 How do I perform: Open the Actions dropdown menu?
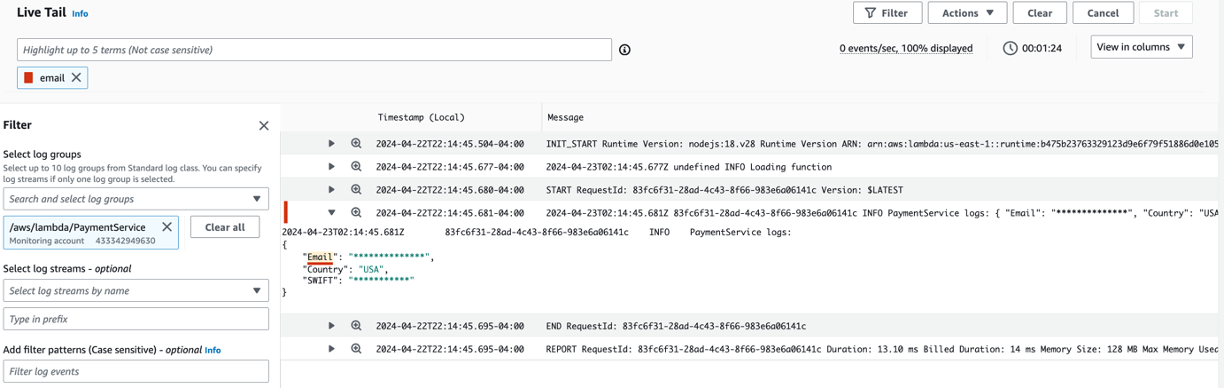coord(967,13)
